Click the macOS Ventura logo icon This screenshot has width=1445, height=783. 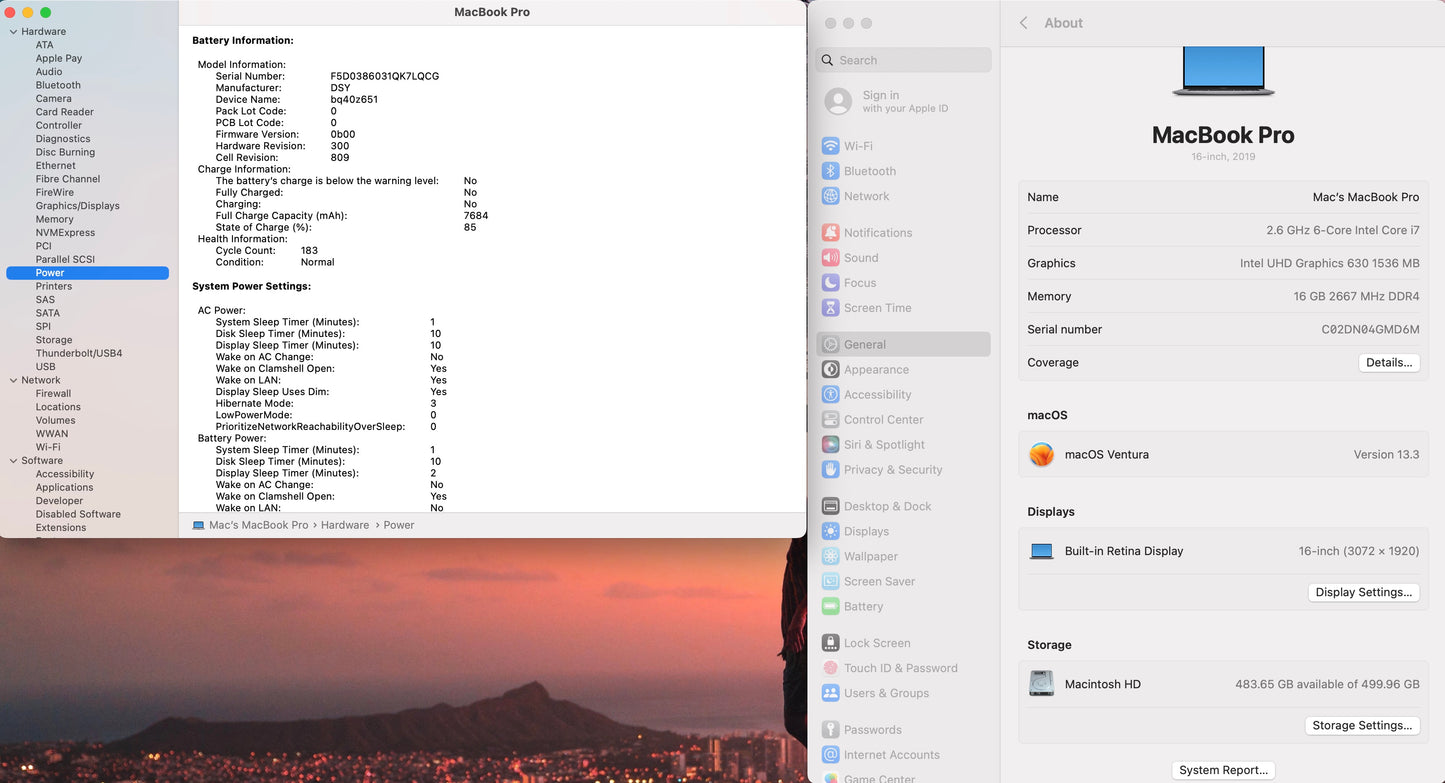[1041, 455]
